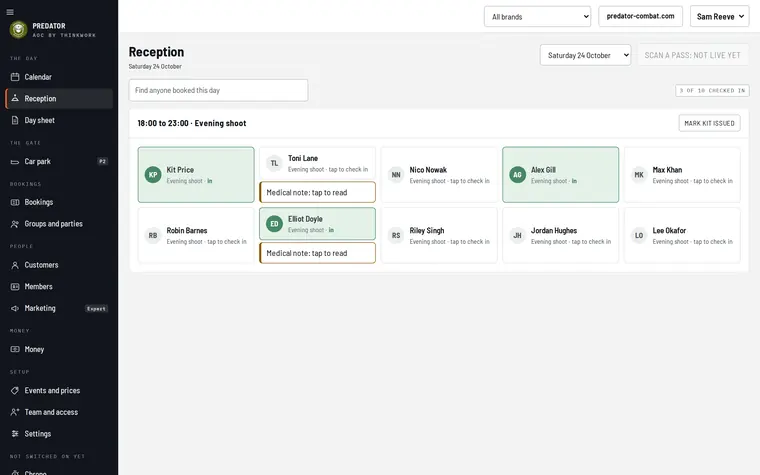This screenshot has height=475, width=760.
Task: Click the Calendar icon in sidebar
Action: pos(15,77)
